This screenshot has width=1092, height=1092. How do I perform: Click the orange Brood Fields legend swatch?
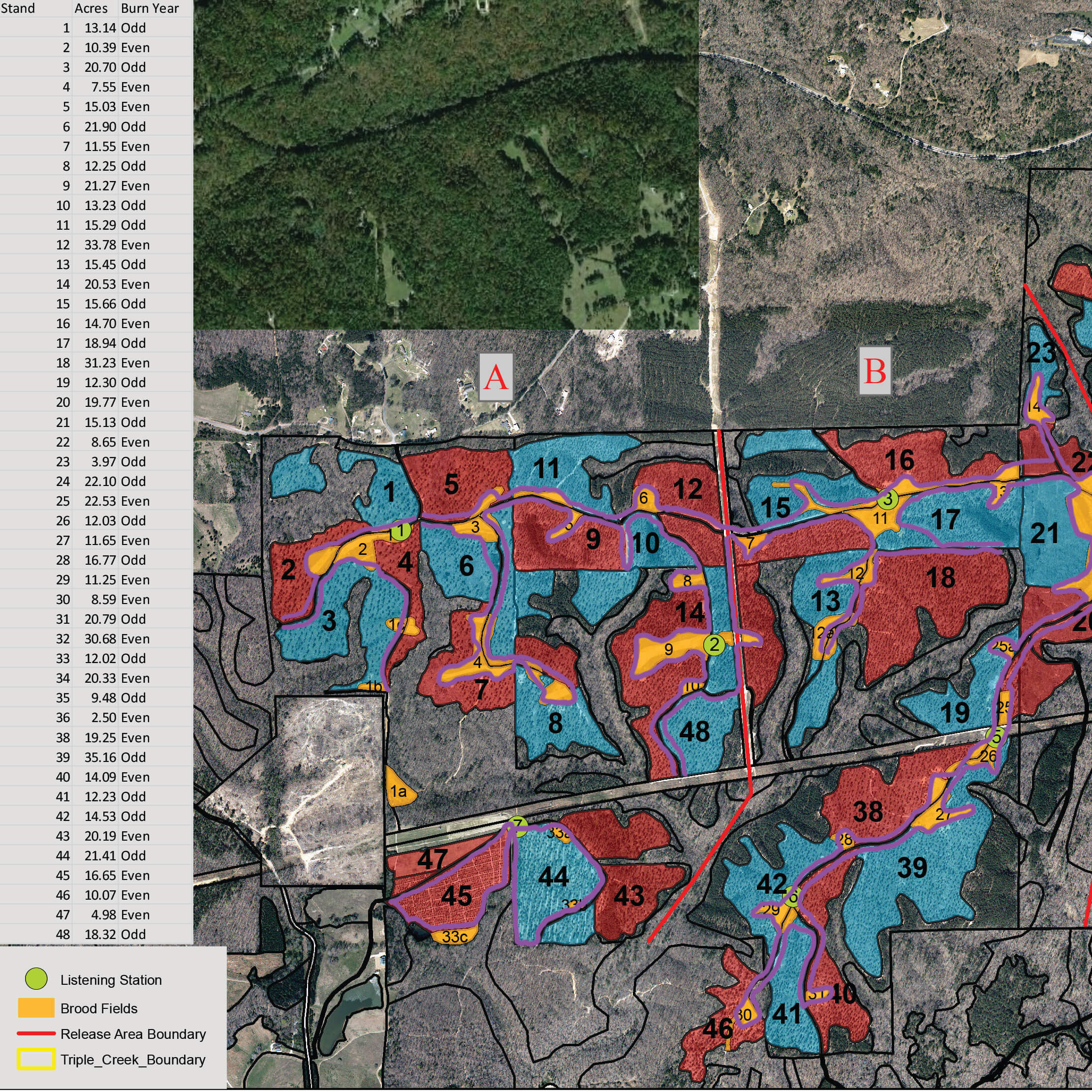pyautogui.click(x=36, y=1008)
